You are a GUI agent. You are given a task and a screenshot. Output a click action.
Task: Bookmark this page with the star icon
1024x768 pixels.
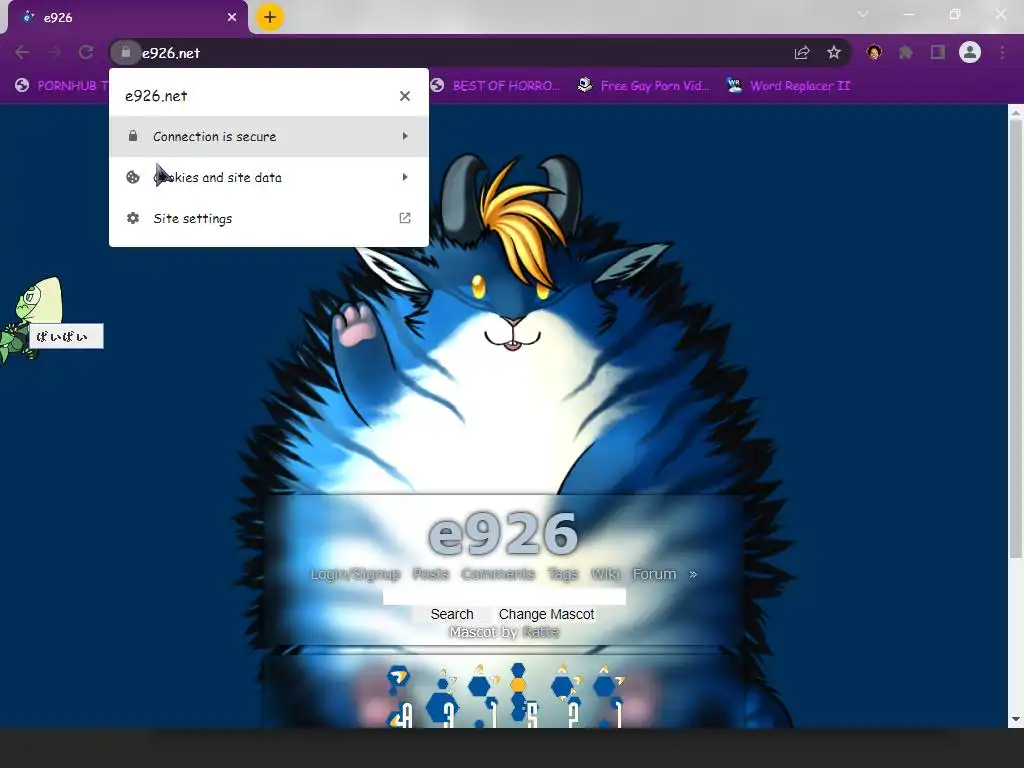(834, 53)
